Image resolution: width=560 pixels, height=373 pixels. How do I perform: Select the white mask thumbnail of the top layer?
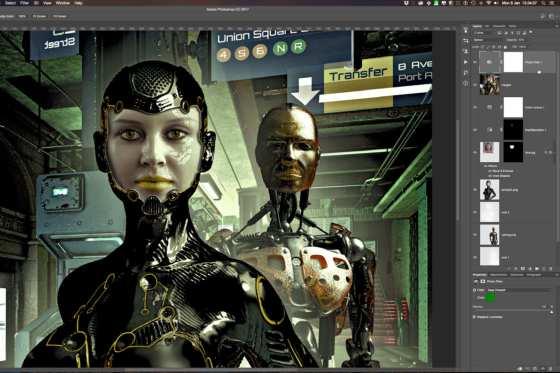[513, 62]
